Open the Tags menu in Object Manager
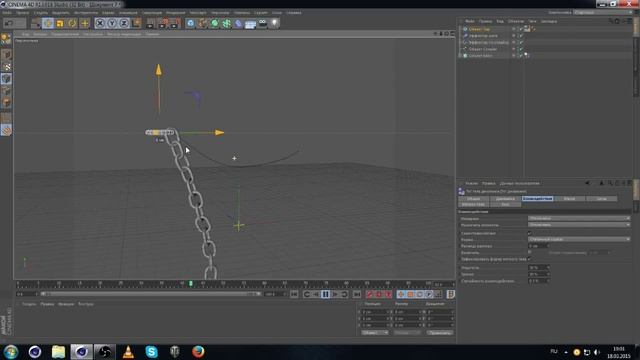This screenshot has width=640, height=360. point(532,21)
